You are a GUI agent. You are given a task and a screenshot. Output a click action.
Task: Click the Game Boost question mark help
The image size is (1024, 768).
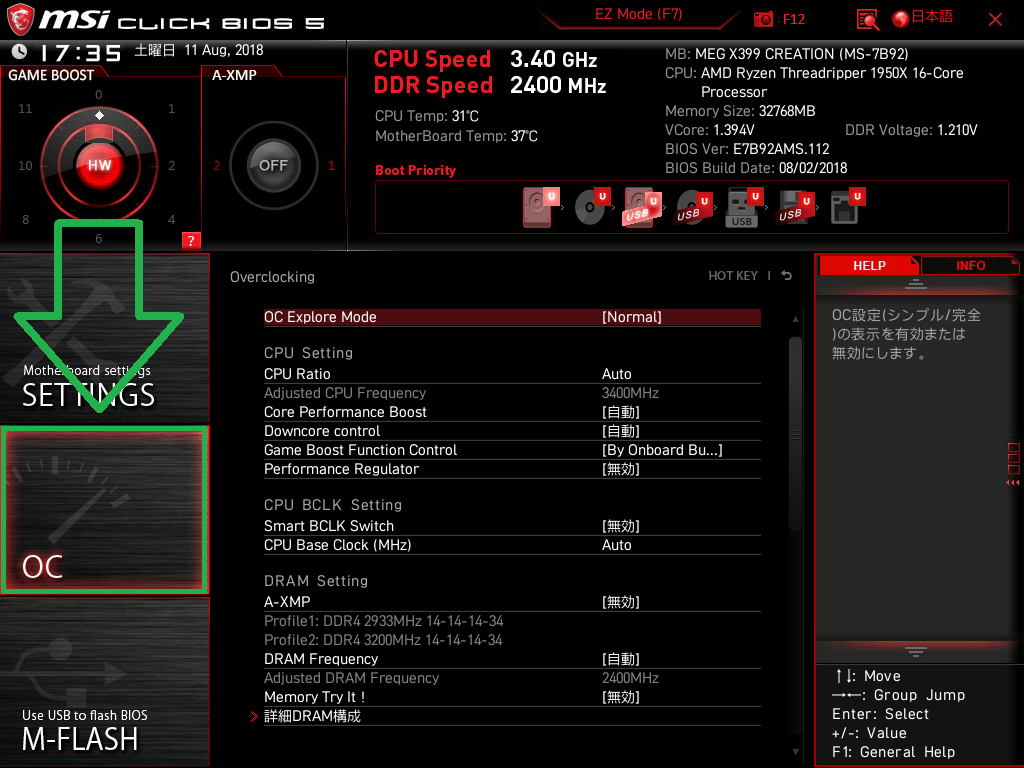191,240
